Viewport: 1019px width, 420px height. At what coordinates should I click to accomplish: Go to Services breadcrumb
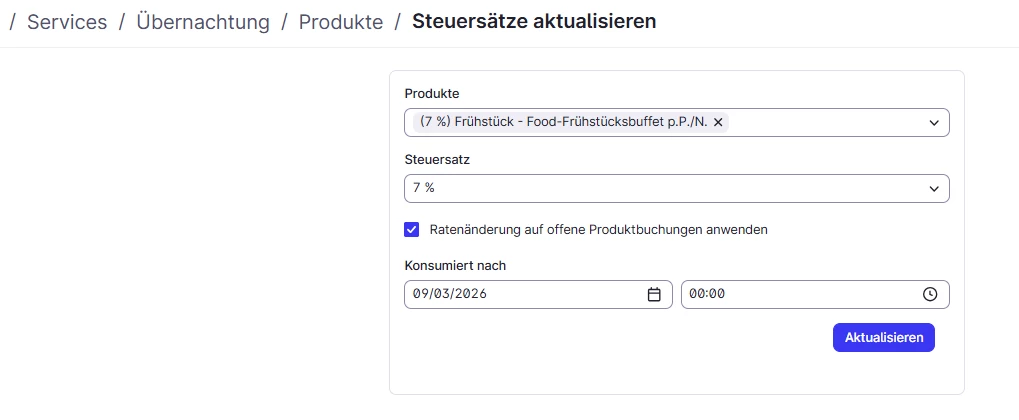[x=67, y=22]
